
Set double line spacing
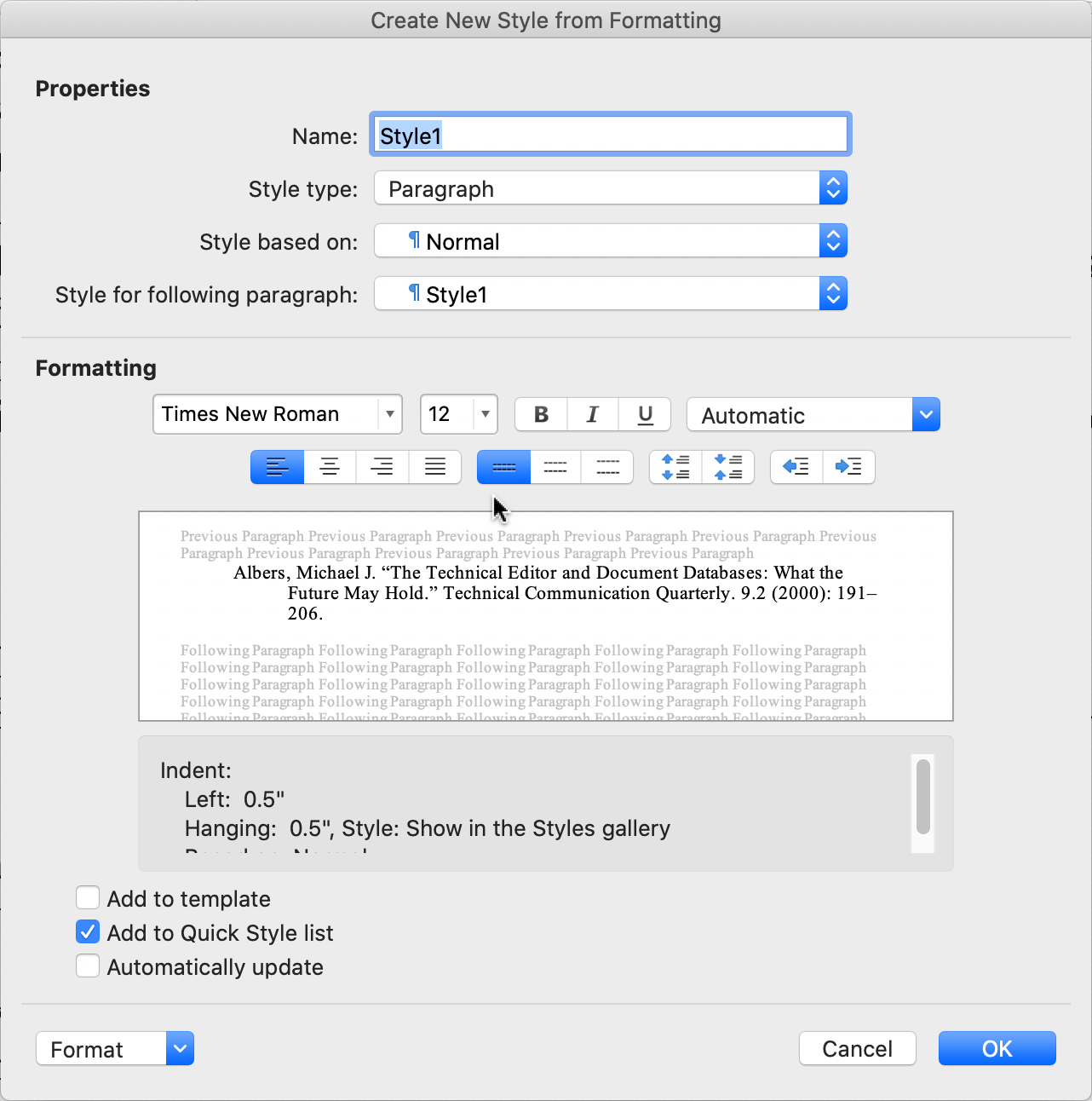(x=607, y=467)
